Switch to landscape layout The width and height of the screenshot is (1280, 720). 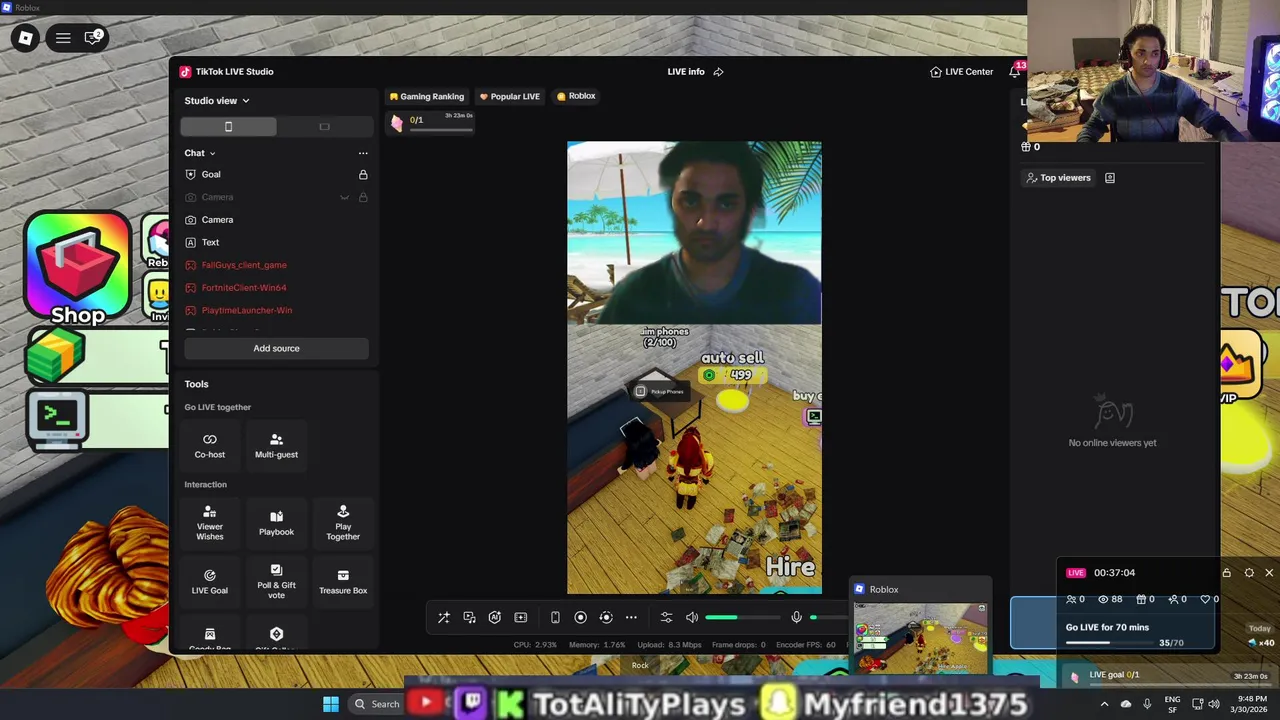point(324,127)
